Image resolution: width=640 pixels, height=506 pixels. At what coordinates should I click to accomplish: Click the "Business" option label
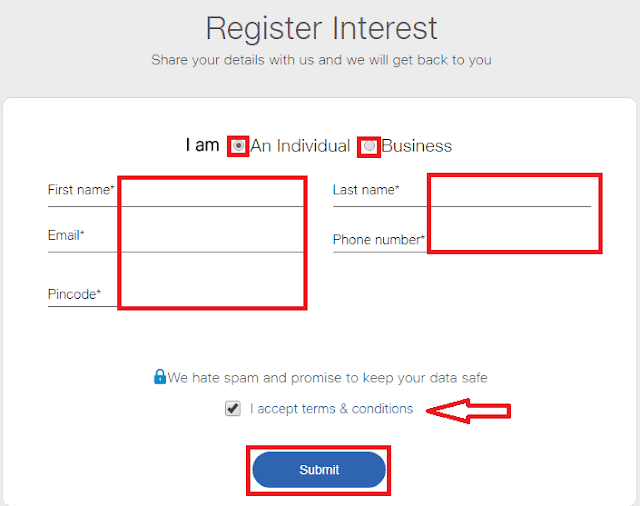(x=417, y=146)
